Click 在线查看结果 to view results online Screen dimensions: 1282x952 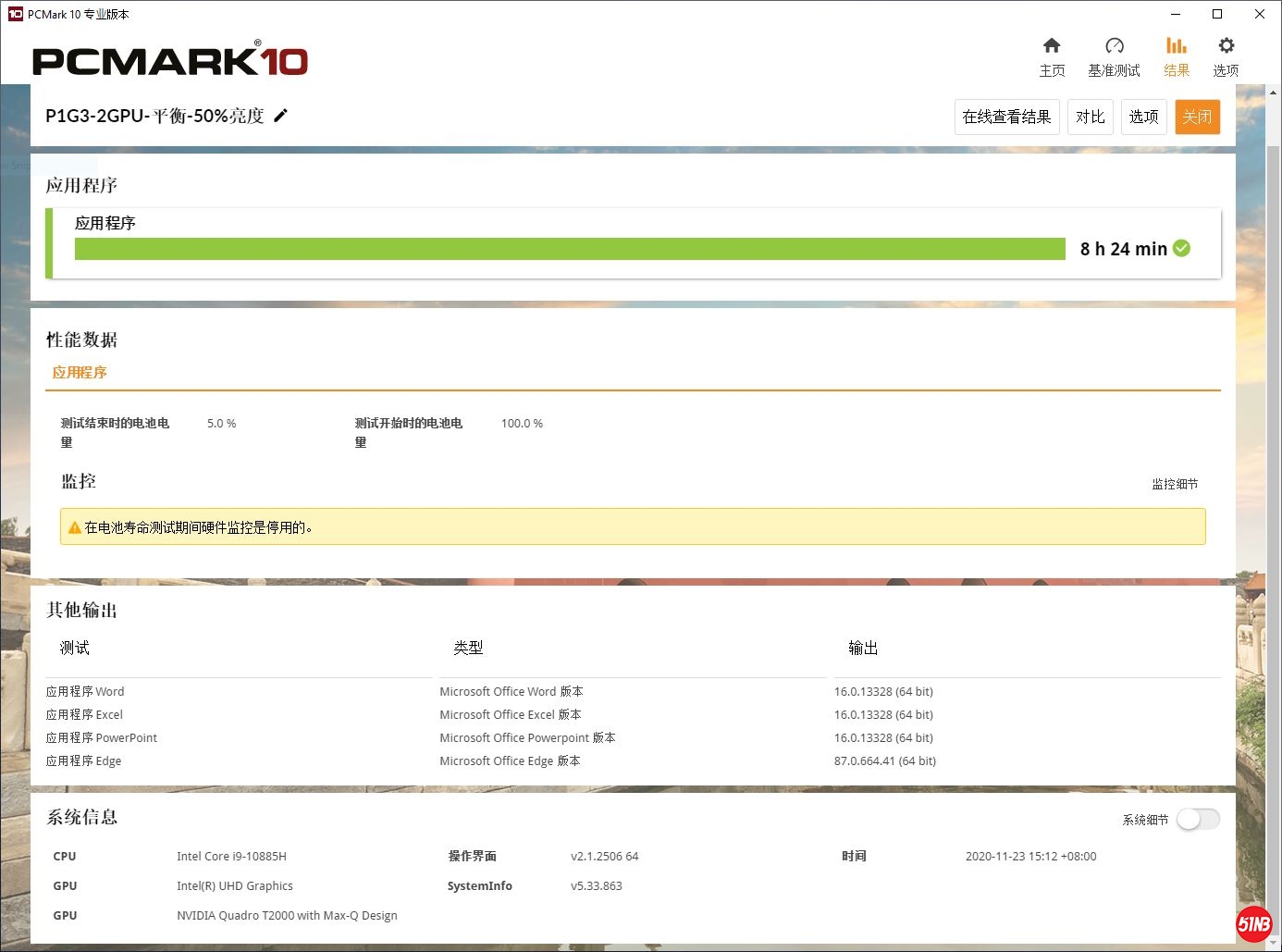(x=1006, y=117)
